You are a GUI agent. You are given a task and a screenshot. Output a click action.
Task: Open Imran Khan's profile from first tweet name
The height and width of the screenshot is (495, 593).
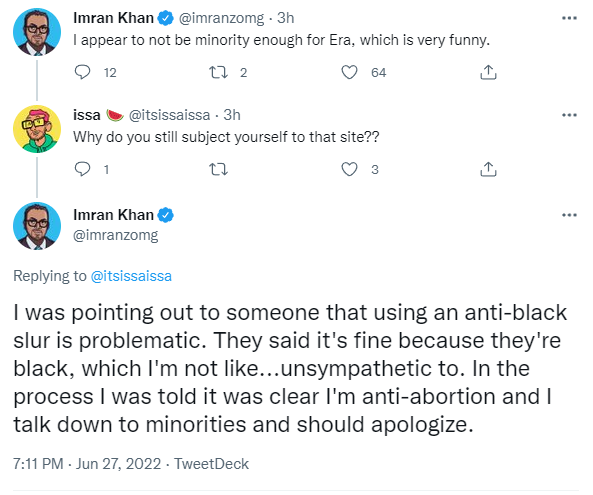[x=113, y=18]
